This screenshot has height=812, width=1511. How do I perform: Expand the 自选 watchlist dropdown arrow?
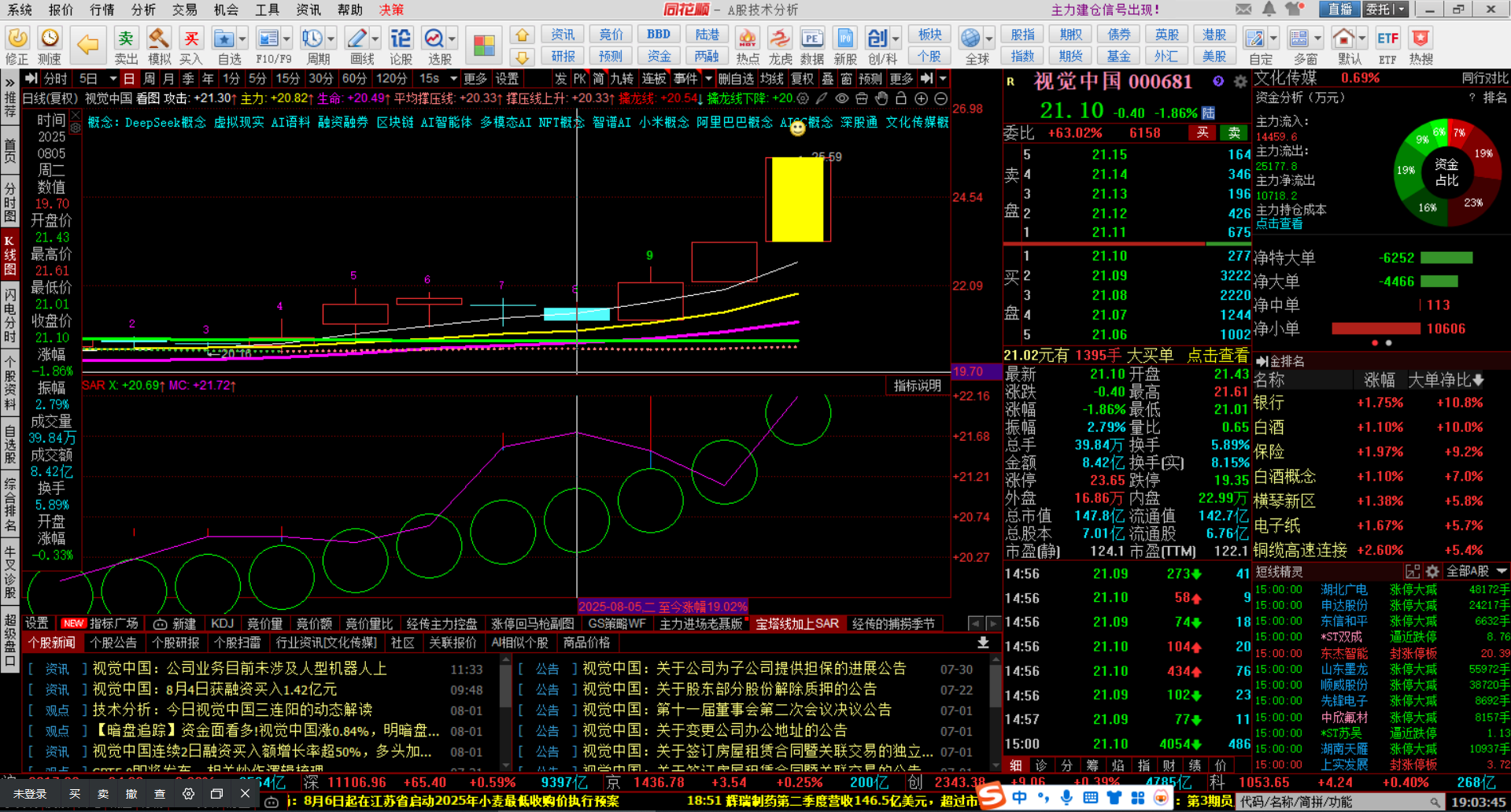coord(242,39)
